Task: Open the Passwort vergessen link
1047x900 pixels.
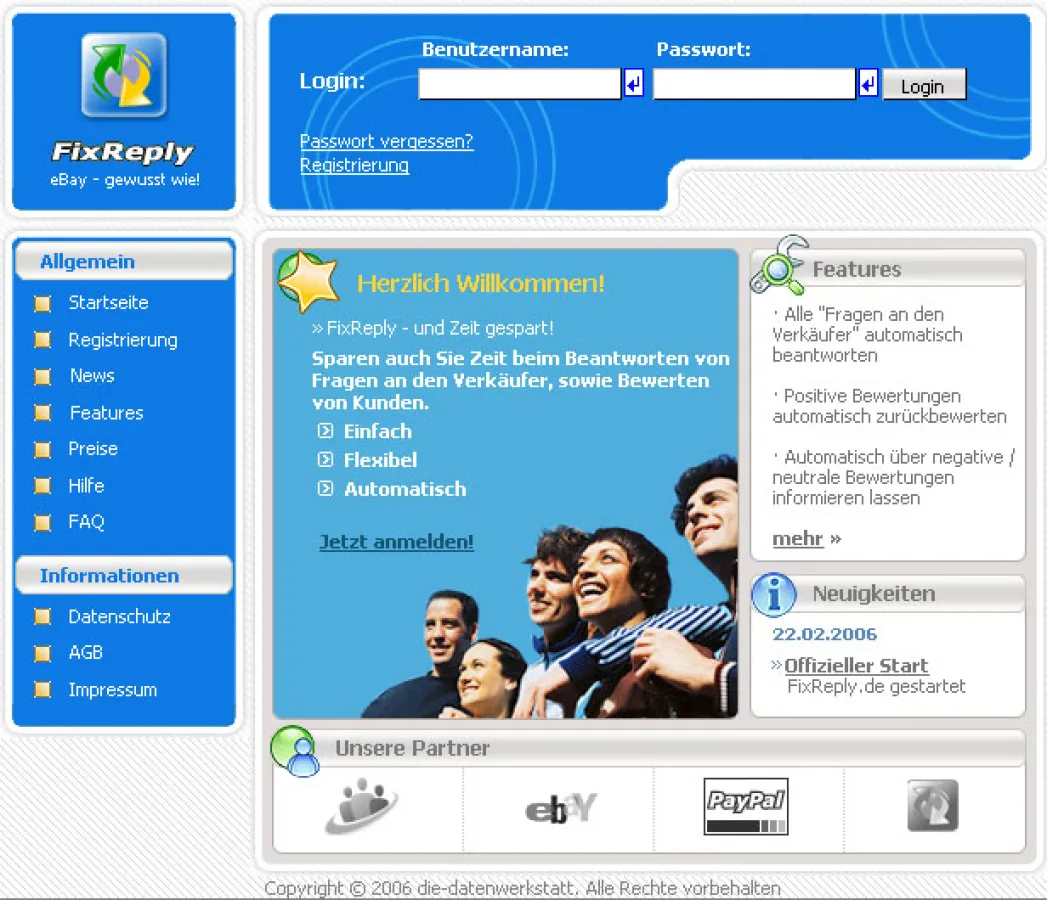Action: (x=386, y=141)
